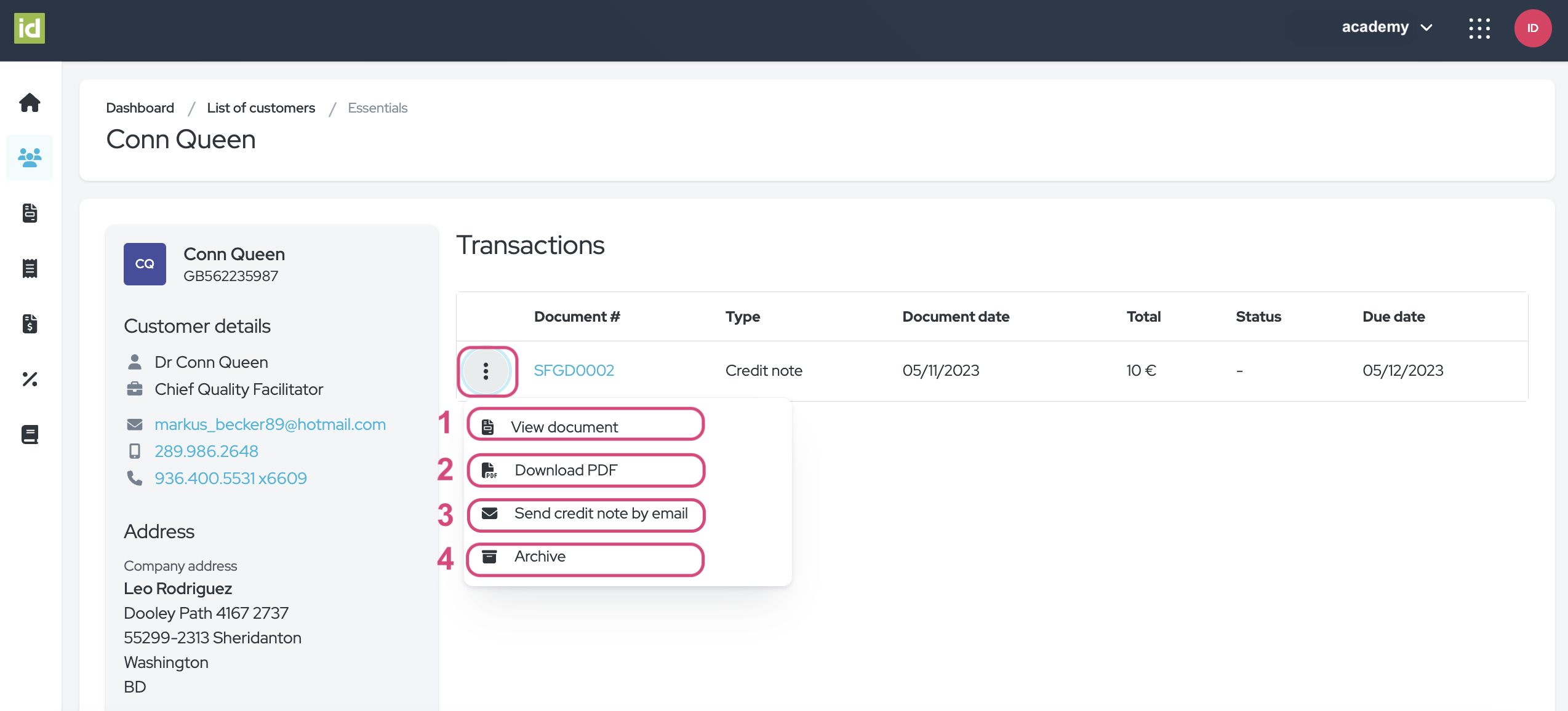Click the CQ customer avatar badge
This screenshot has width=1568, height=711.
pos(145,264)
